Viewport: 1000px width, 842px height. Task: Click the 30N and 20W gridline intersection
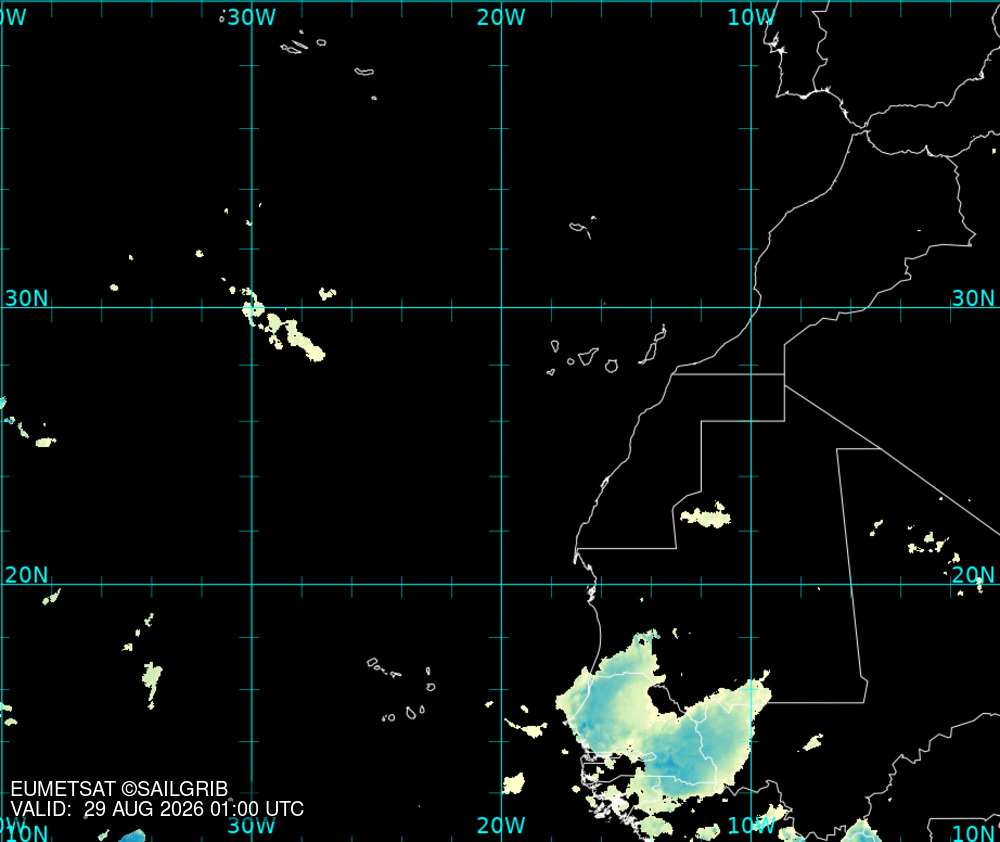tap(501, 307)
